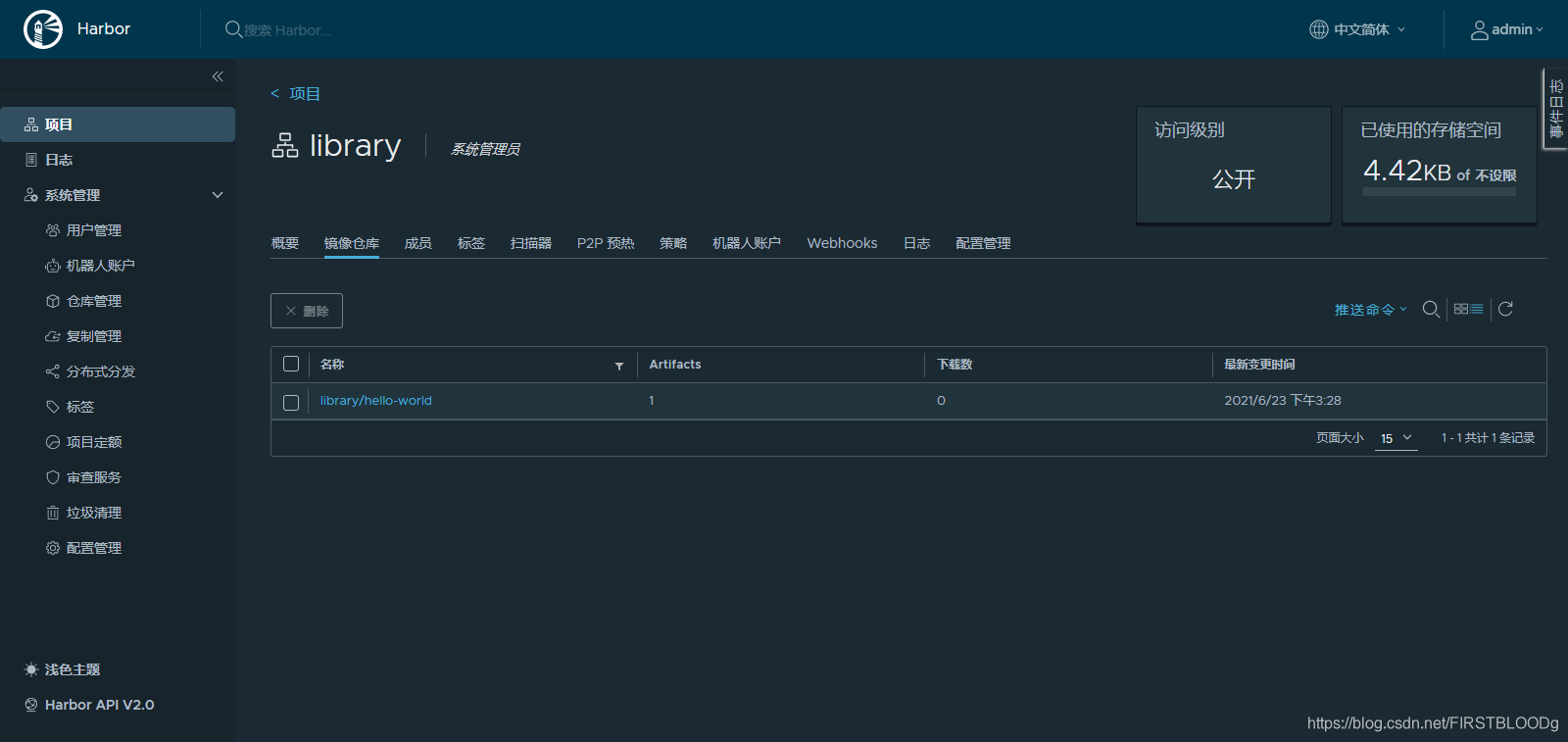The width and height of the screenshot is (1568, 742).
Task: Collapse the sidebar with double-chevron icon
Action: pos(218,76)
